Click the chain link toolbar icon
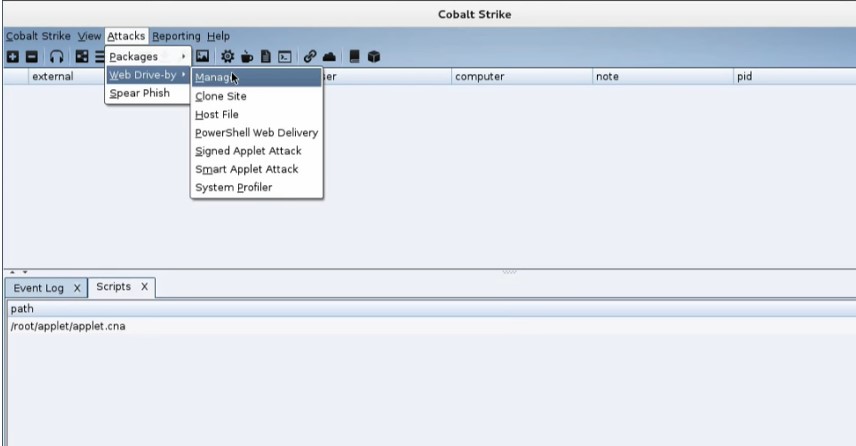Screen dimensions: 856x446 pyautogui.click(x=310, y=56)
